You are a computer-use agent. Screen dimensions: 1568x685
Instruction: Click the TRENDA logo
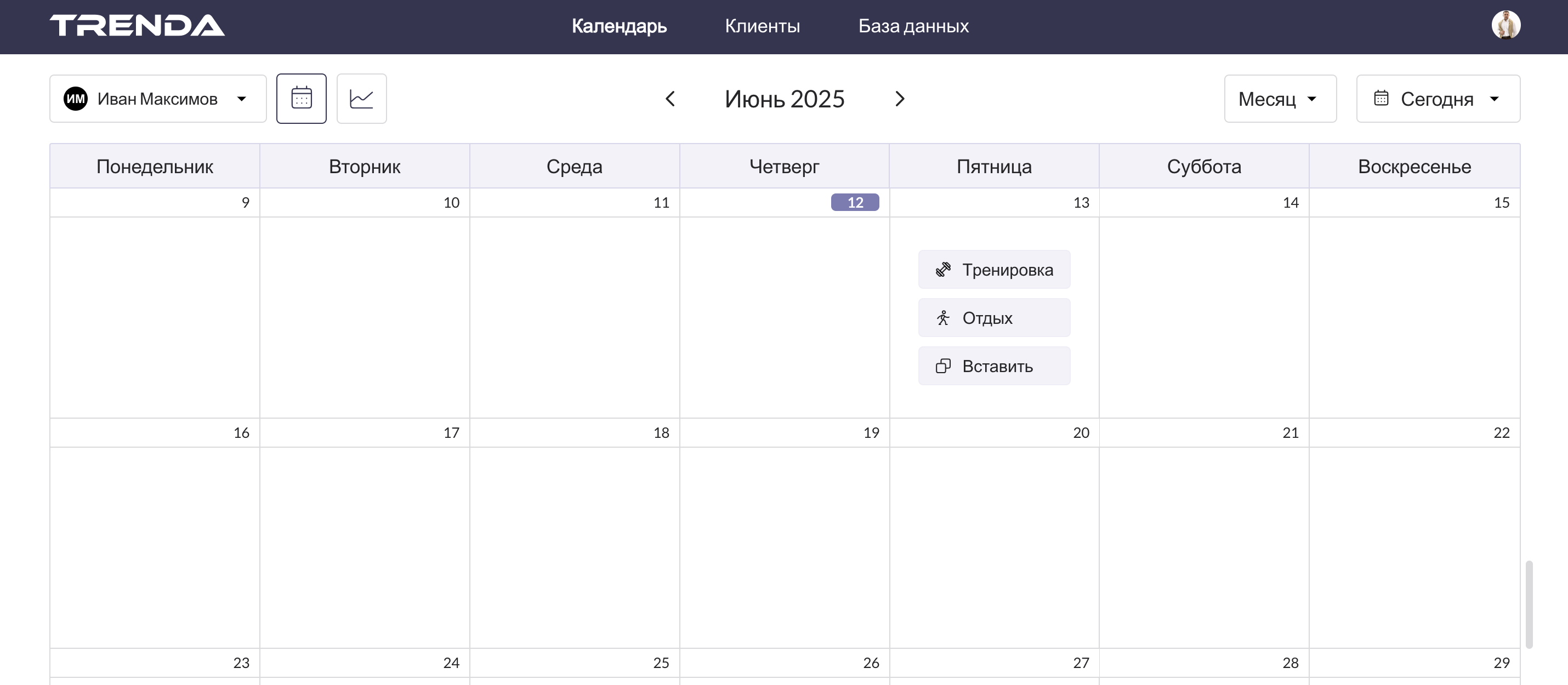(x=137, y=26)
